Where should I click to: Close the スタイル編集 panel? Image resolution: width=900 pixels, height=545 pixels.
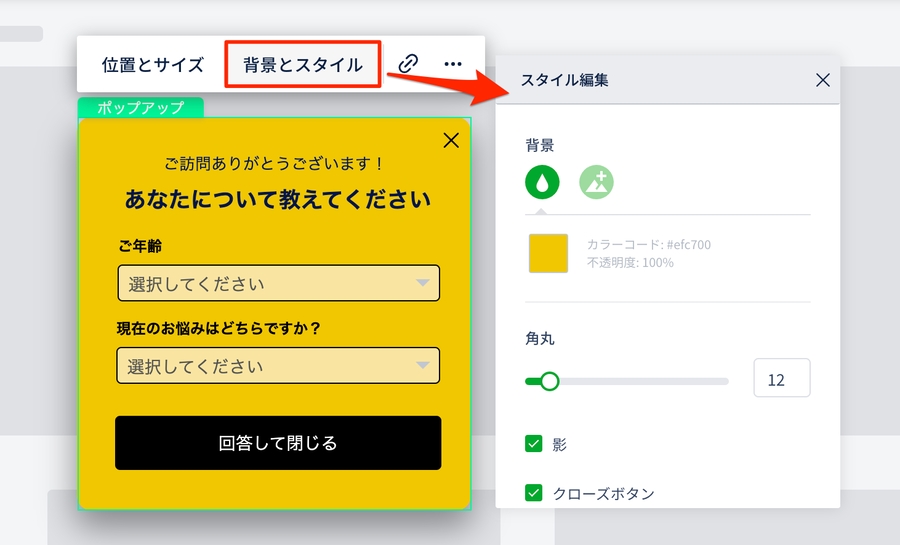(822, 80)
